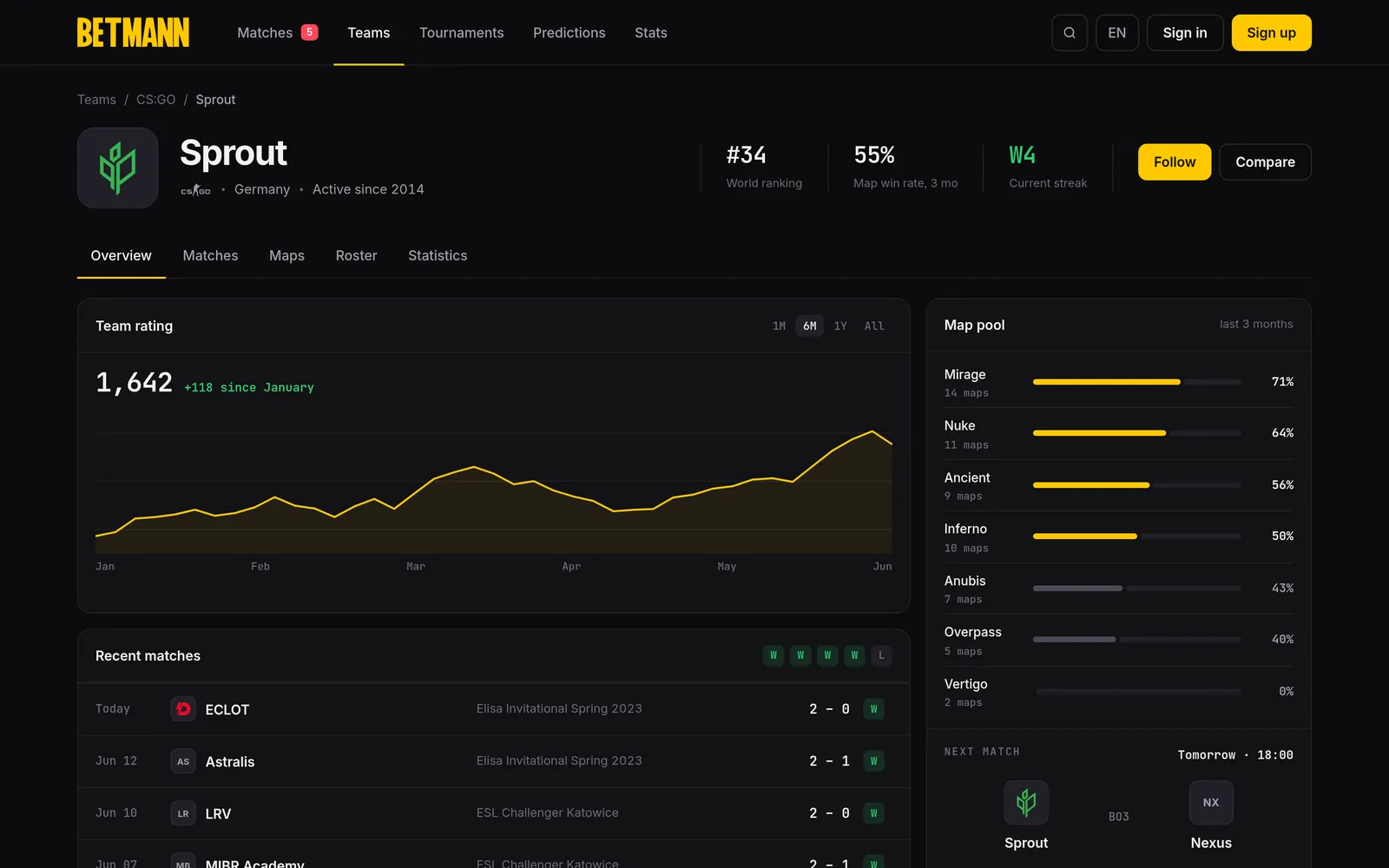Click the Sprout team logo in header
The width and height of the screenshot is (1389, 868).
coord(117,168)
